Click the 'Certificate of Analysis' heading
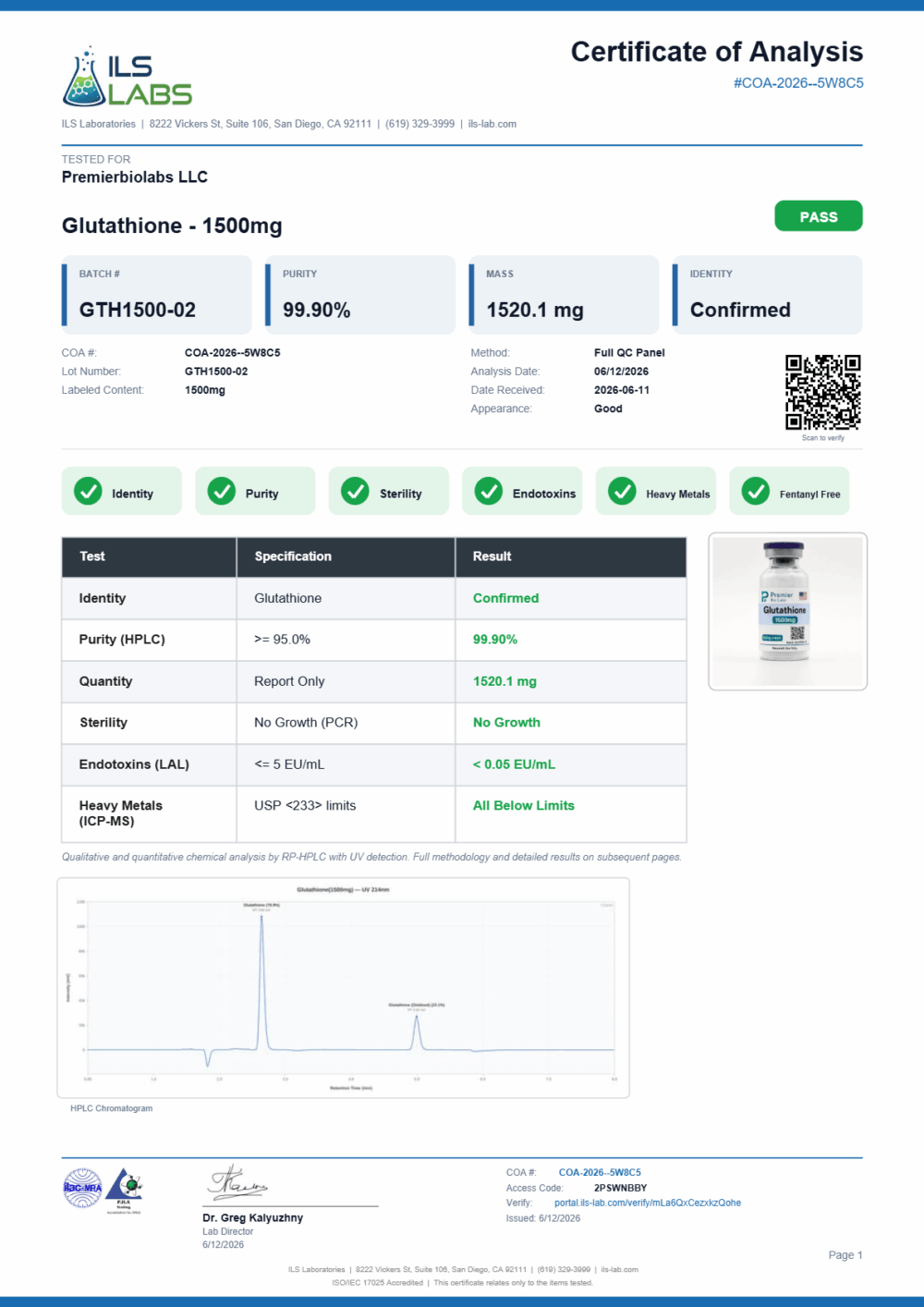The height and width of the screenshot is (1307, 924). (717, 52)
